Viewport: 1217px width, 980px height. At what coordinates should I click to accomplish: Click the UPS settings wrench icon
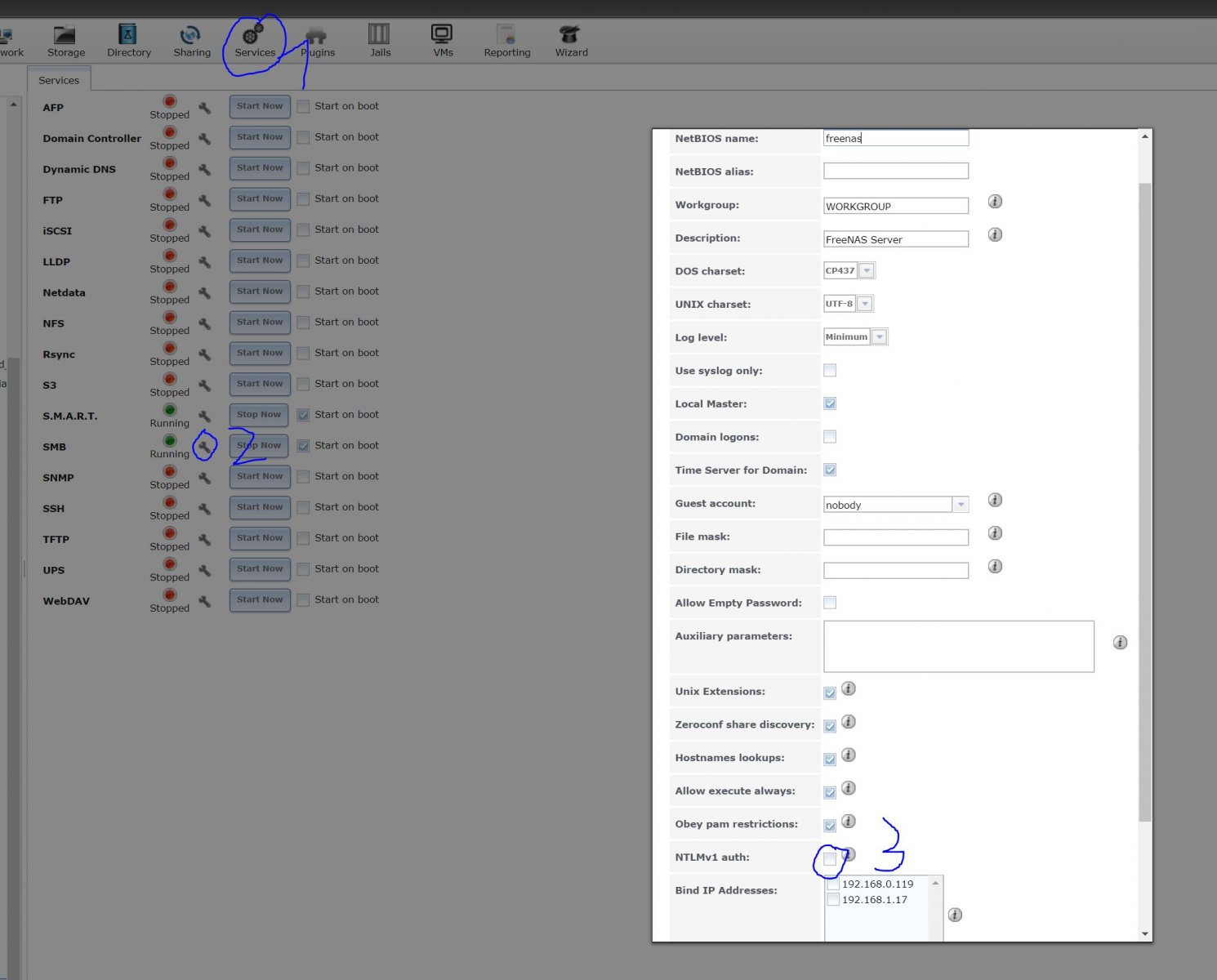click(x=205, y=570)
